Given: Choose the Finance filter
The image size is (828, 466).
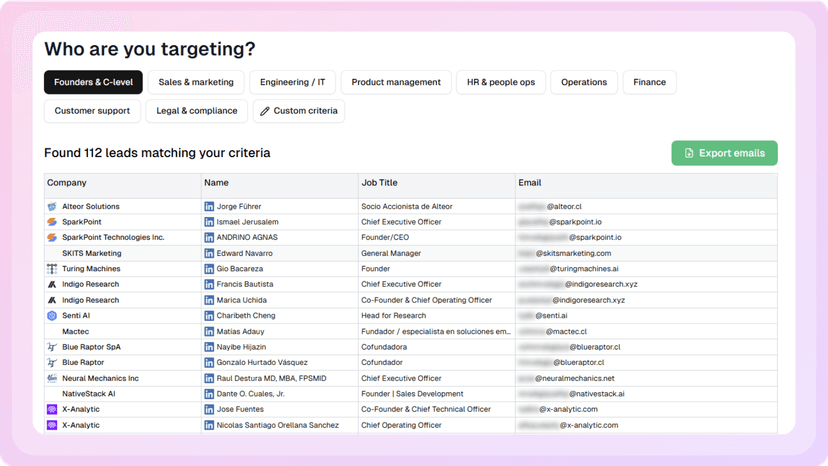Looking at the screenshot, I should click(x=650, y=82).
